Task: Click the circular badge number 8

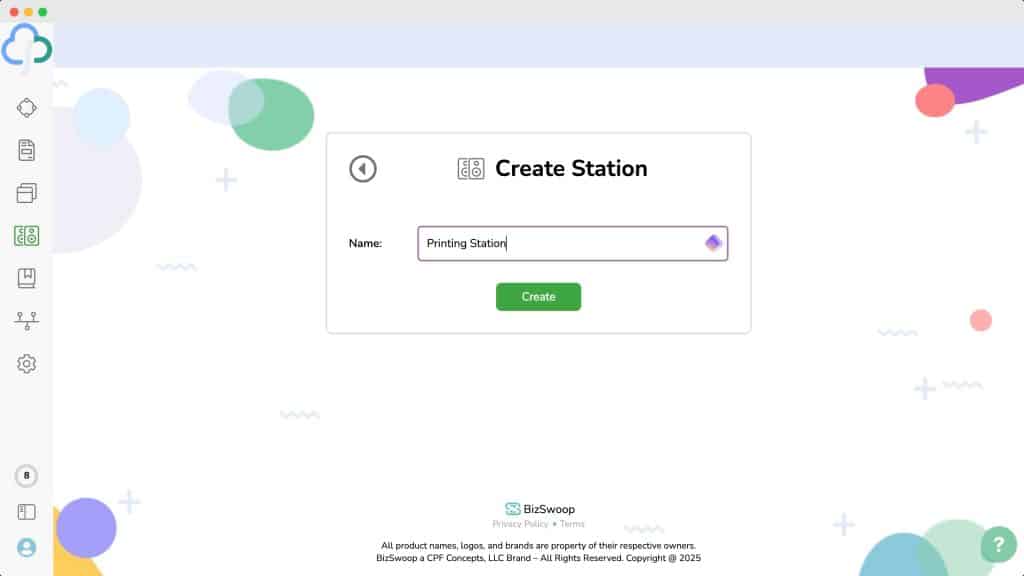Action: click(x=27, y=475)
